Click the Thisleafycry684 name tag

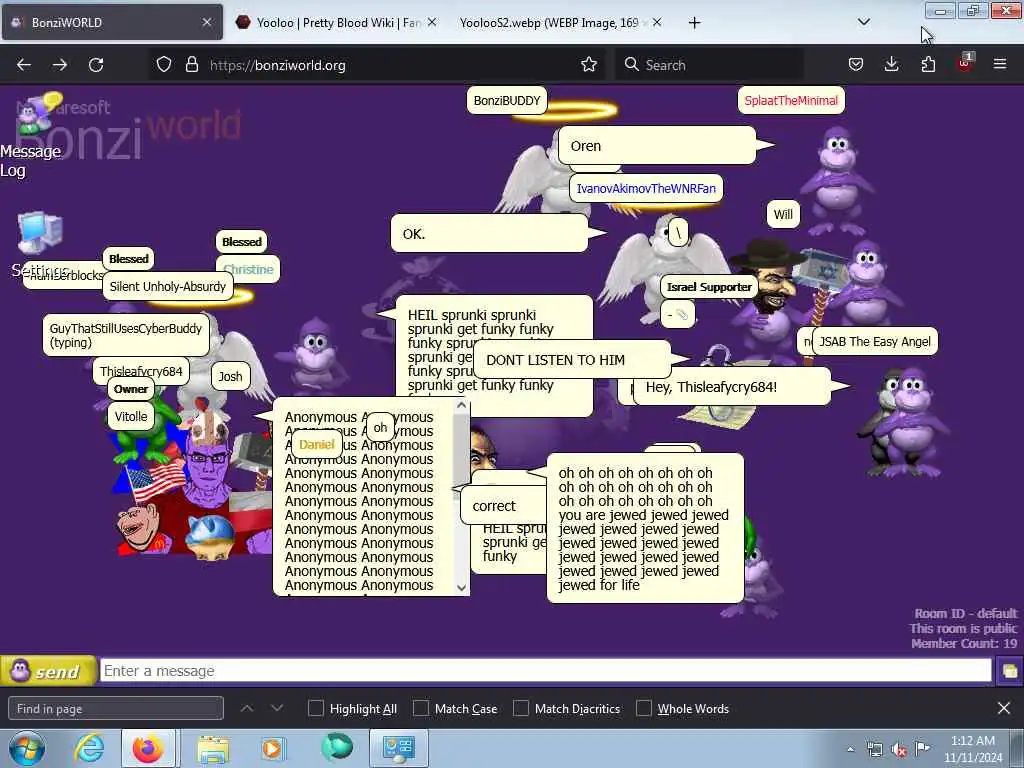click(141, 371)
